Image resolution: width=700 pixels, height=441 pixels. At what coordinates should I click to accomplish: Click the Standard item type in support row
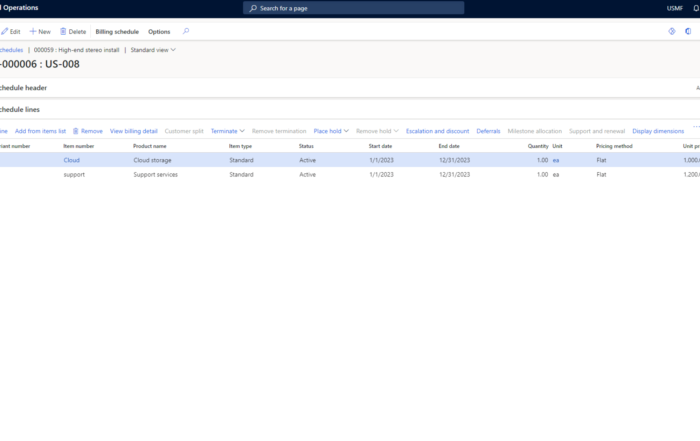coord(241,175)
